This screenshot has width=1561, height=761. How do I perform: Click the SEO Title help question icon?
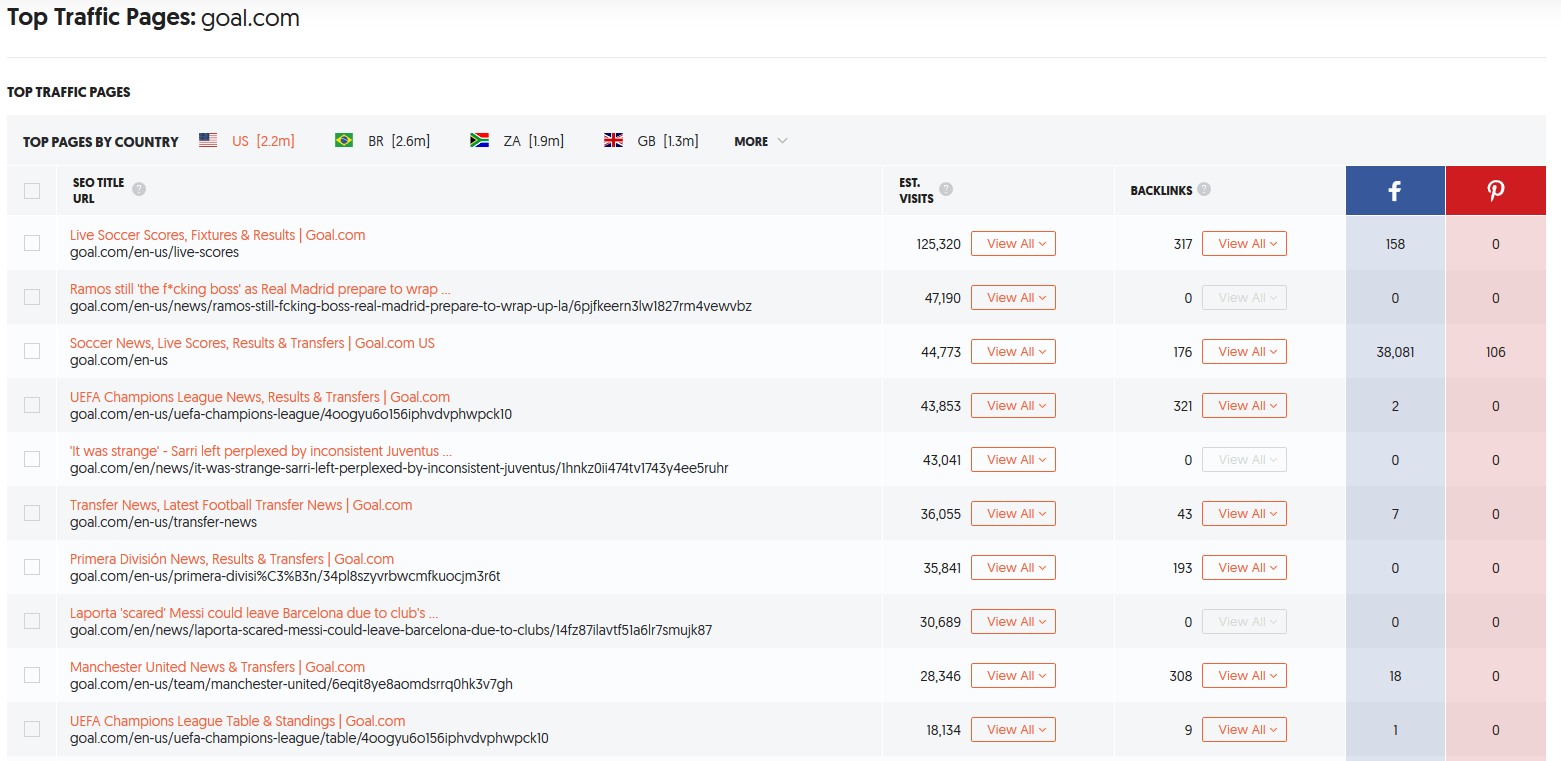pyautogui.click(x=139, y=189)
